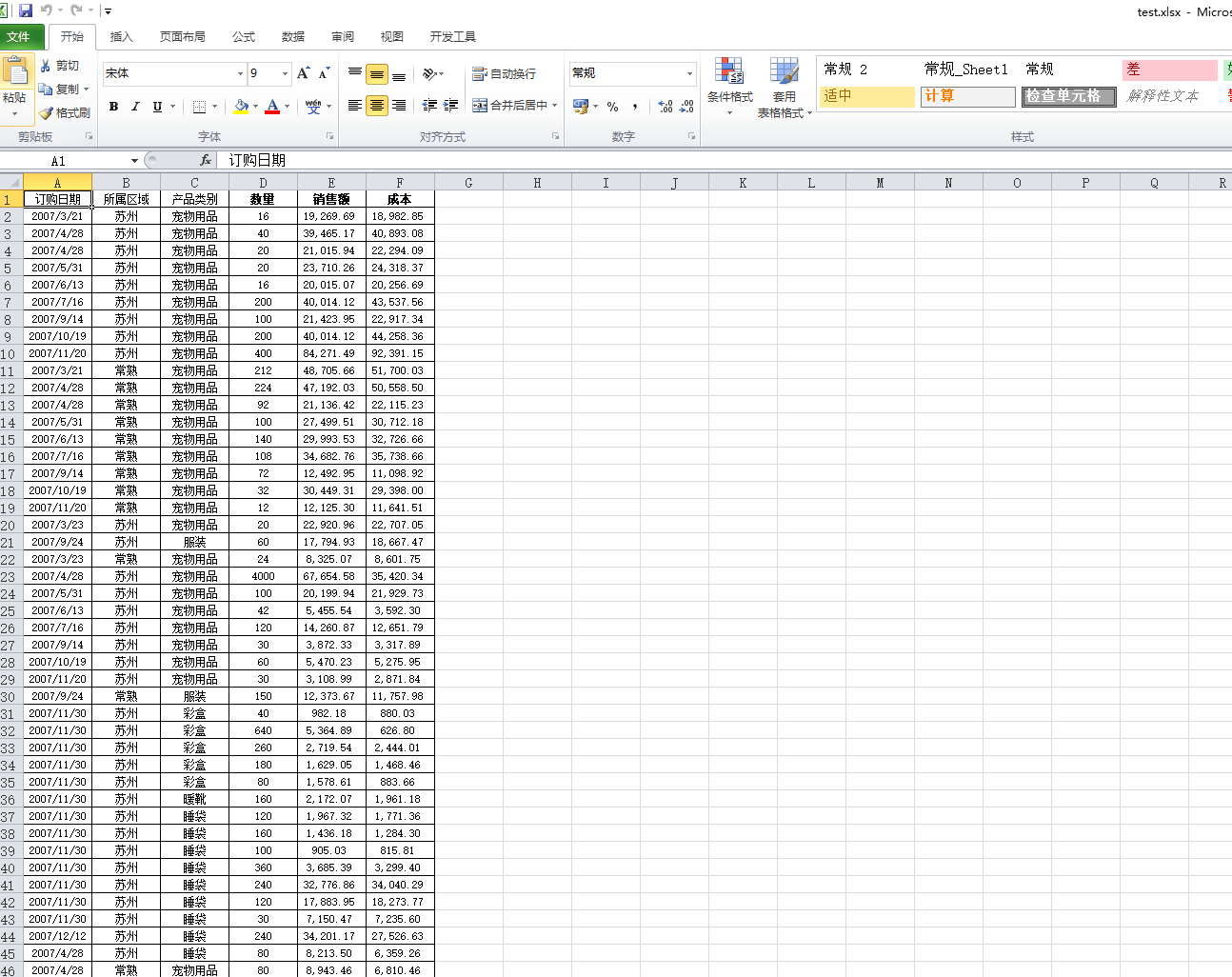Image resolution: width=1232 pixels, height=977 pixels.
Task: Increase font size with the large A icon
Action: coord(303,73)
